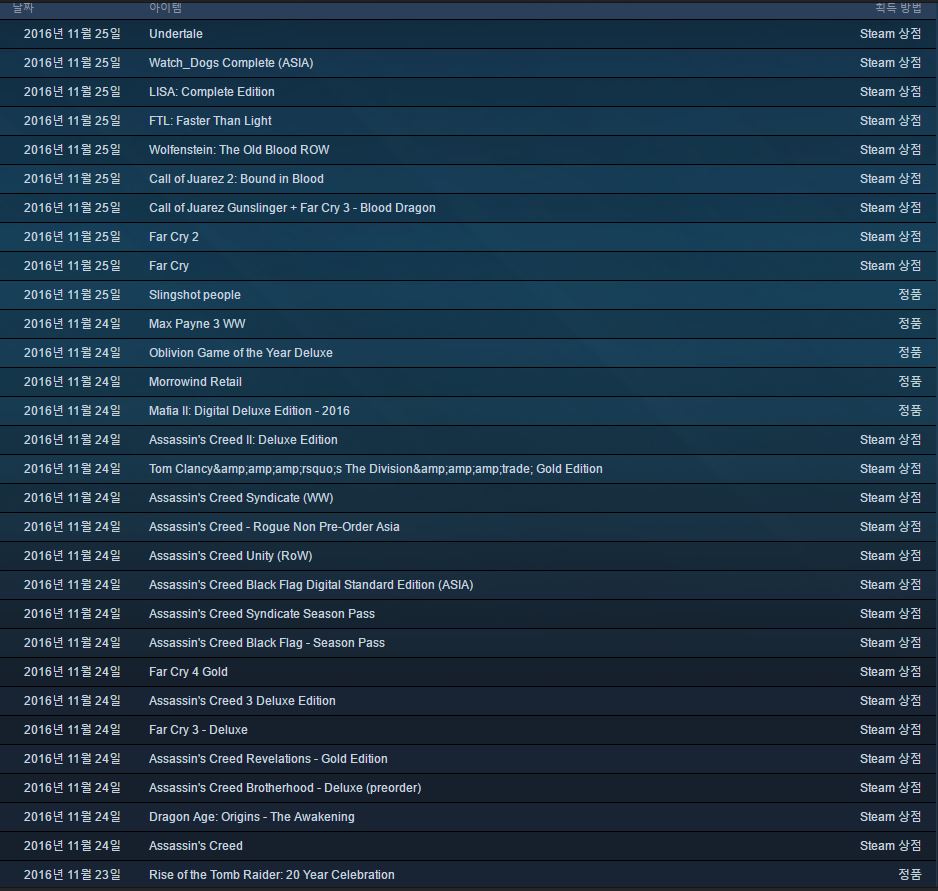Click Steam 상점 in the Assassin's Creed Revelations row
Screen dimensions: 938x891
891,759
